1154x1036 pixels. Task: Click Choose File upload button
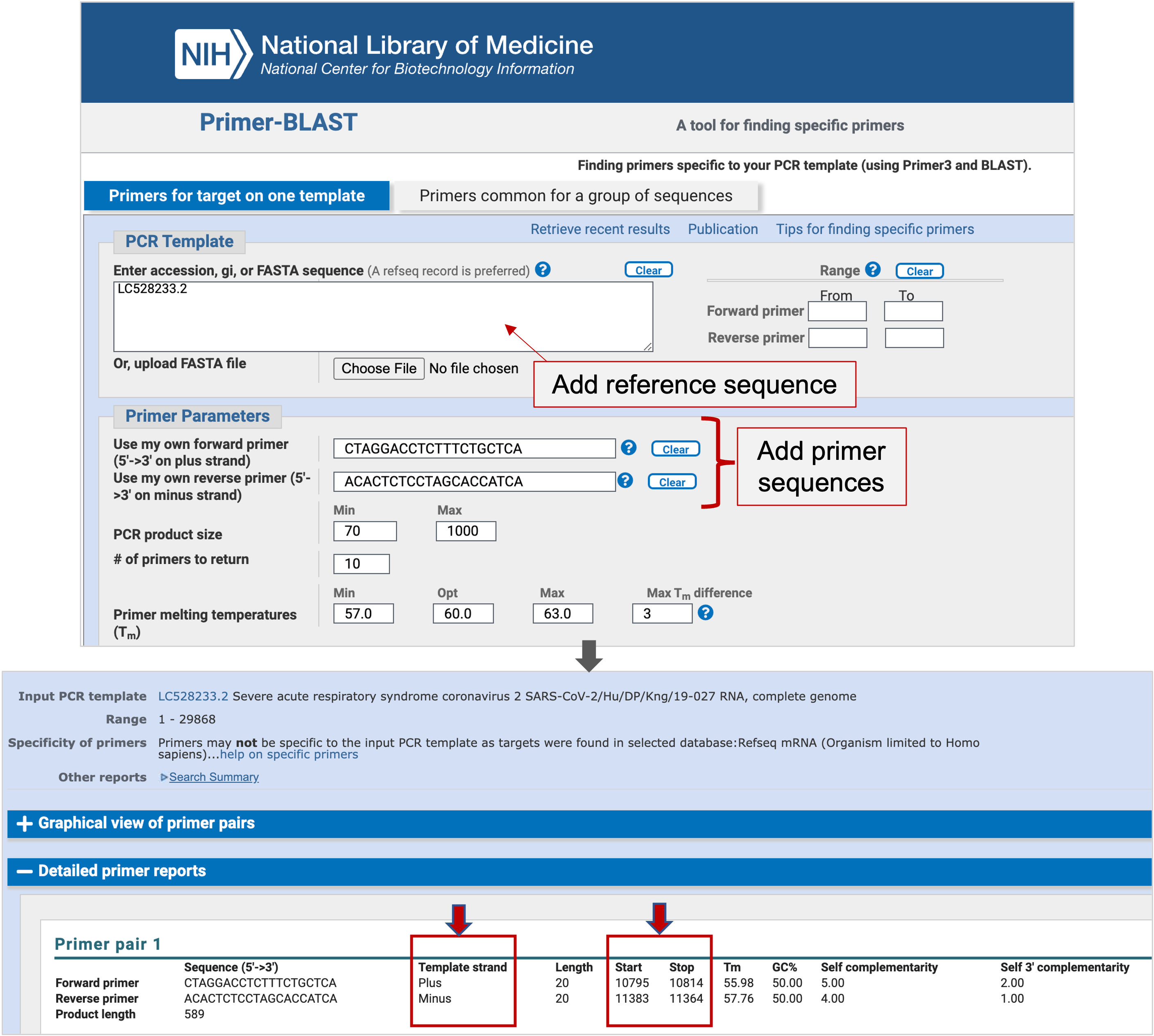379,368
